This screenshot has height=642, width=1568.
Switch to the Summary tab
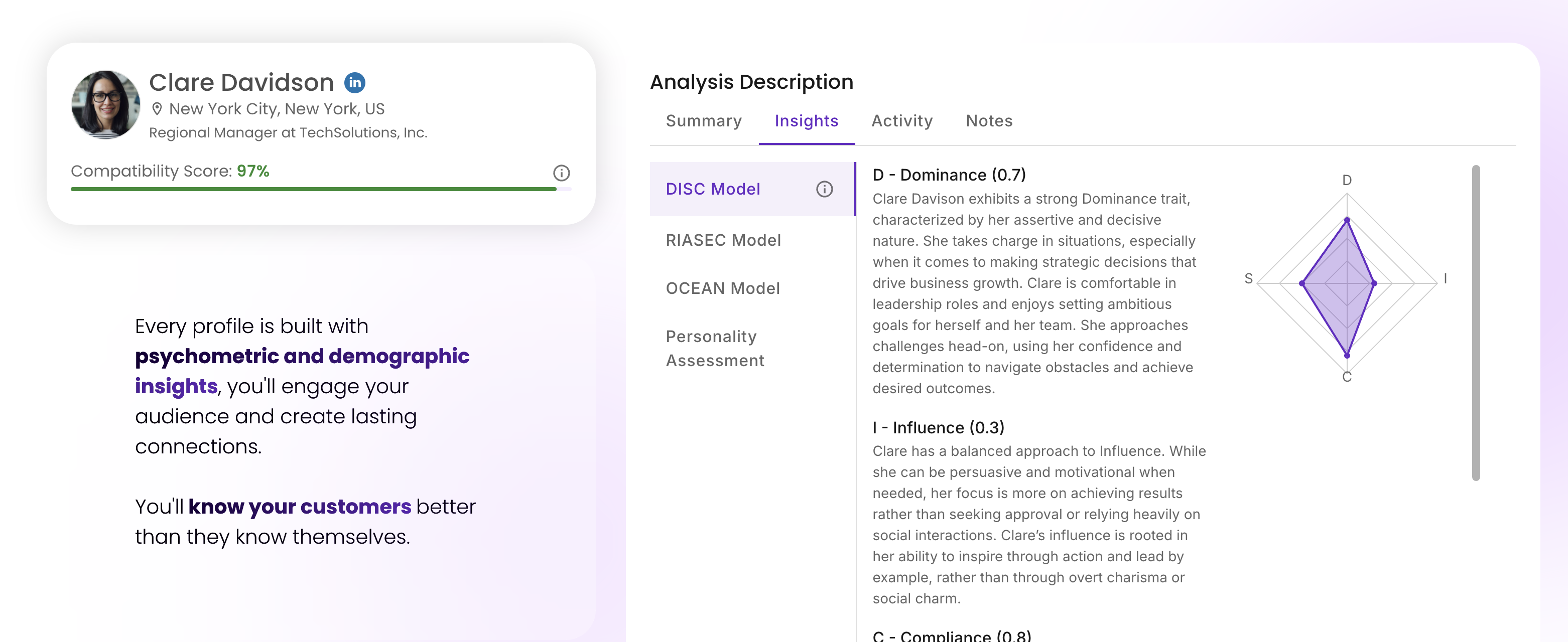coord(703,121)
